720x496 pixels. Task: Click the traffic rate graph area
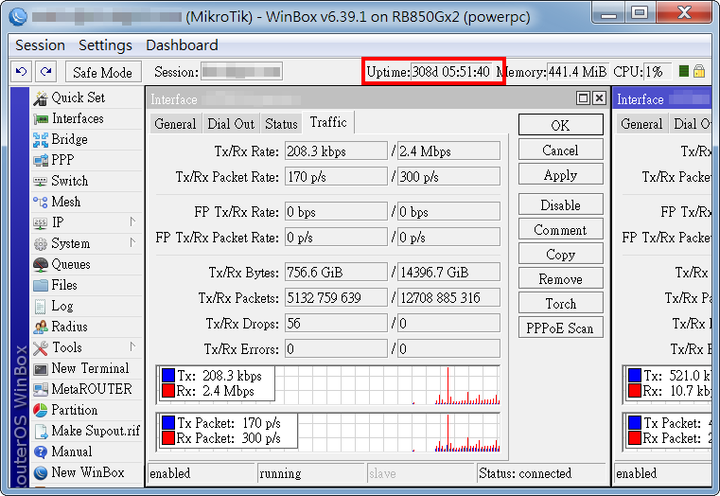point(328,385)
